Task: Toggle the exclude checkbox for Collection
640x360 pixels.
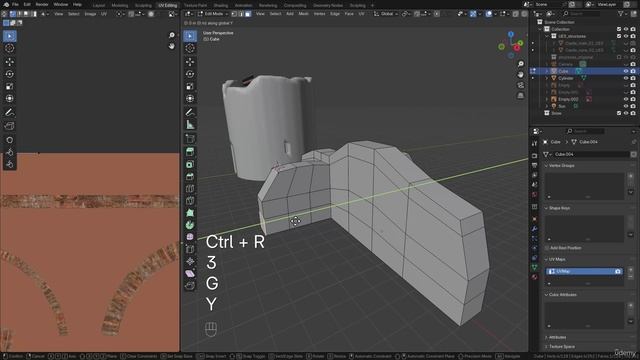Action: click(619, 29)
